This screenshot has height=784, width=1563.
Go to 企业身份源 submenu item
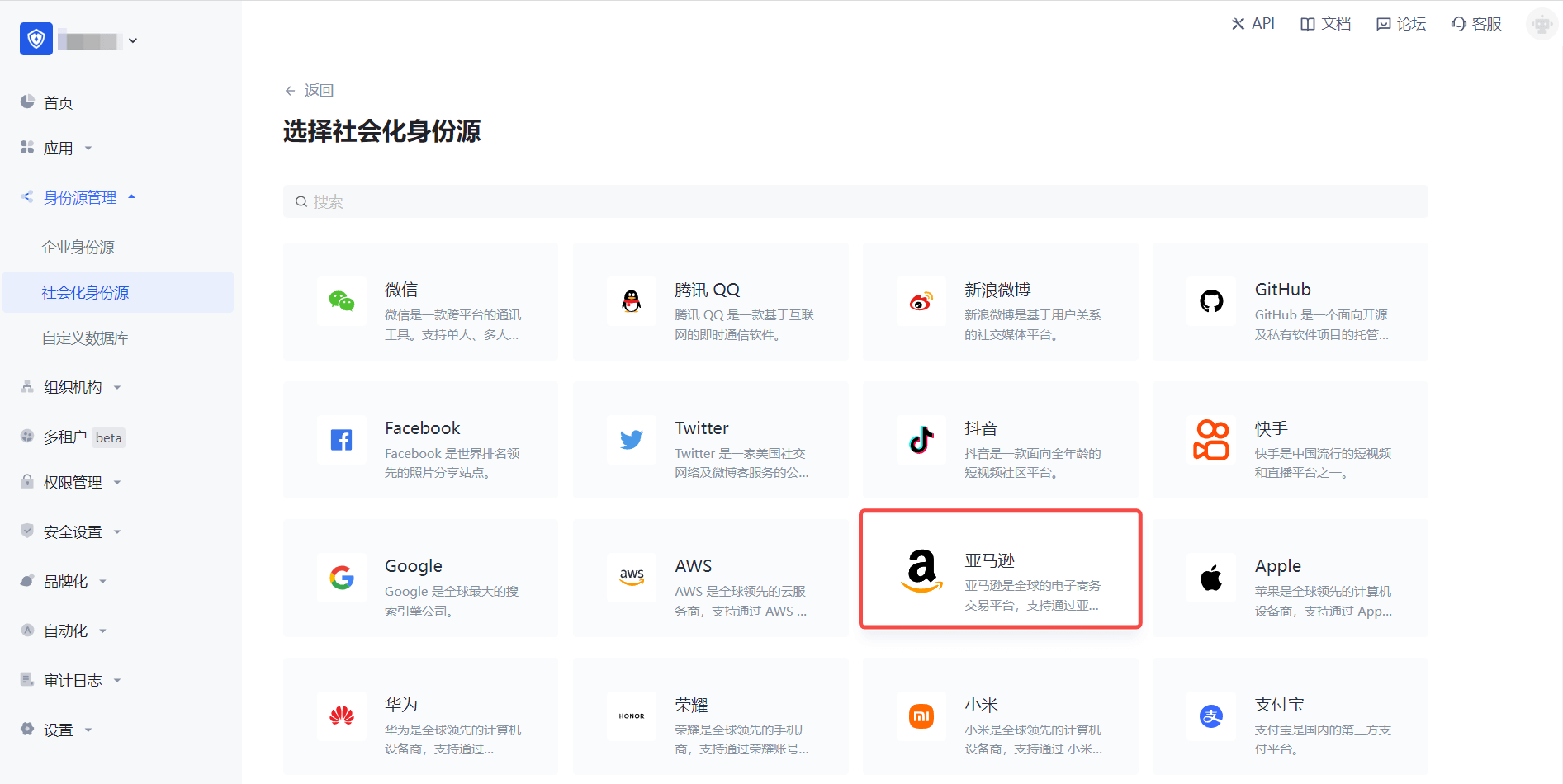pyautogui.click(x=78, y=248)
